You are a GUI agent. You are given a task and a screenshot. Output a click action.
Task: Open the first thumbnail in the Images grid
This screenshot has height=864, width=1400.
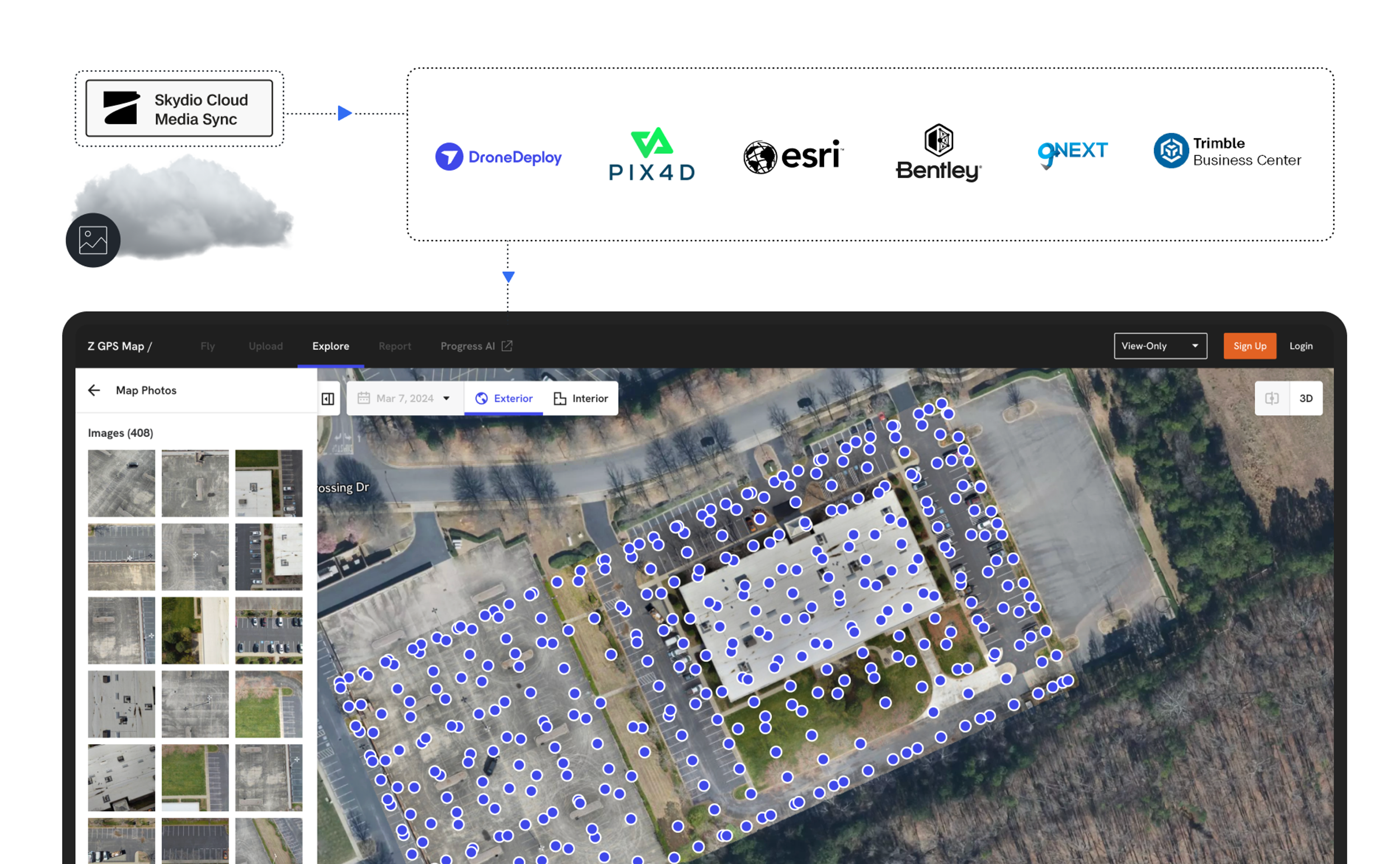coord(121,483)
